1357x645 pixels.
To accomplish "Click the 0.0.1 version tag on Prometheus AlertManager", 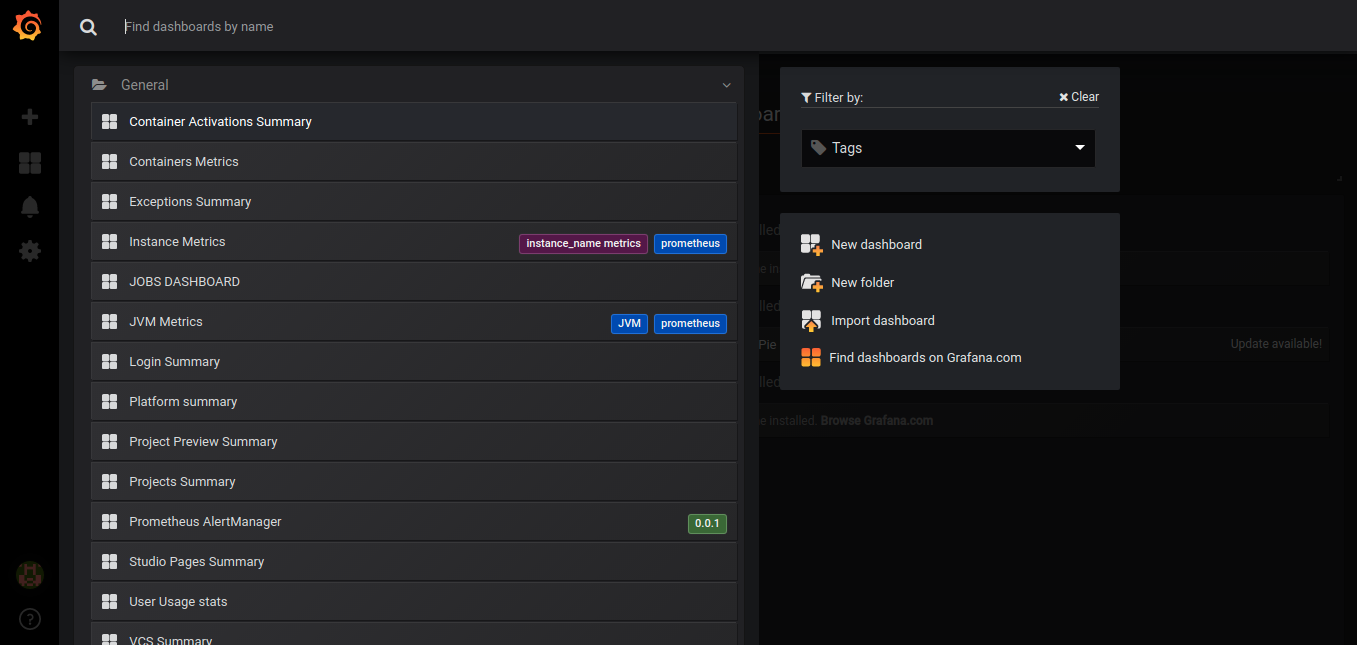I will pyautogui.click(x=707, y=523).
